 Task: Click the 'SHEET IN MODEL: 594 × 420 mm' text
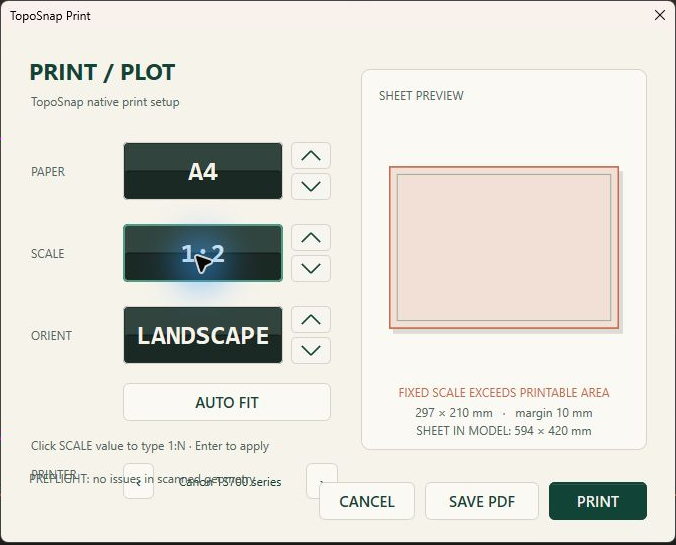pos(504,431)
